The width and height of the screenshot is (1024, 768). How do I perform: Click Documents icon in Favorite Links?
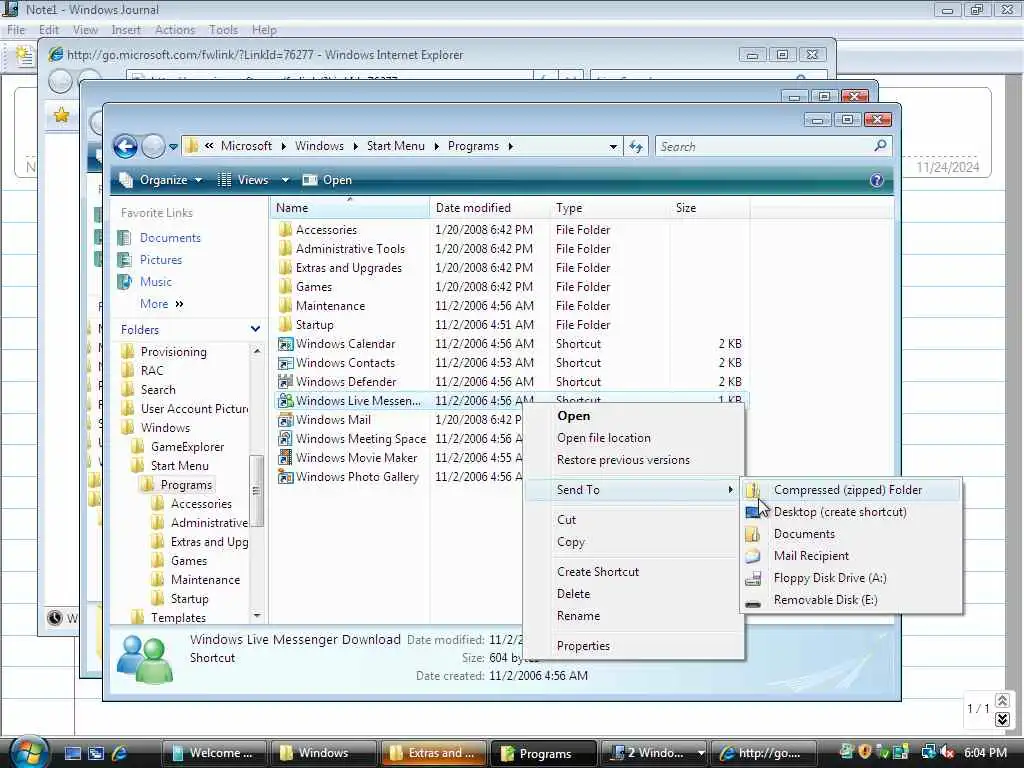click(124, 238)
